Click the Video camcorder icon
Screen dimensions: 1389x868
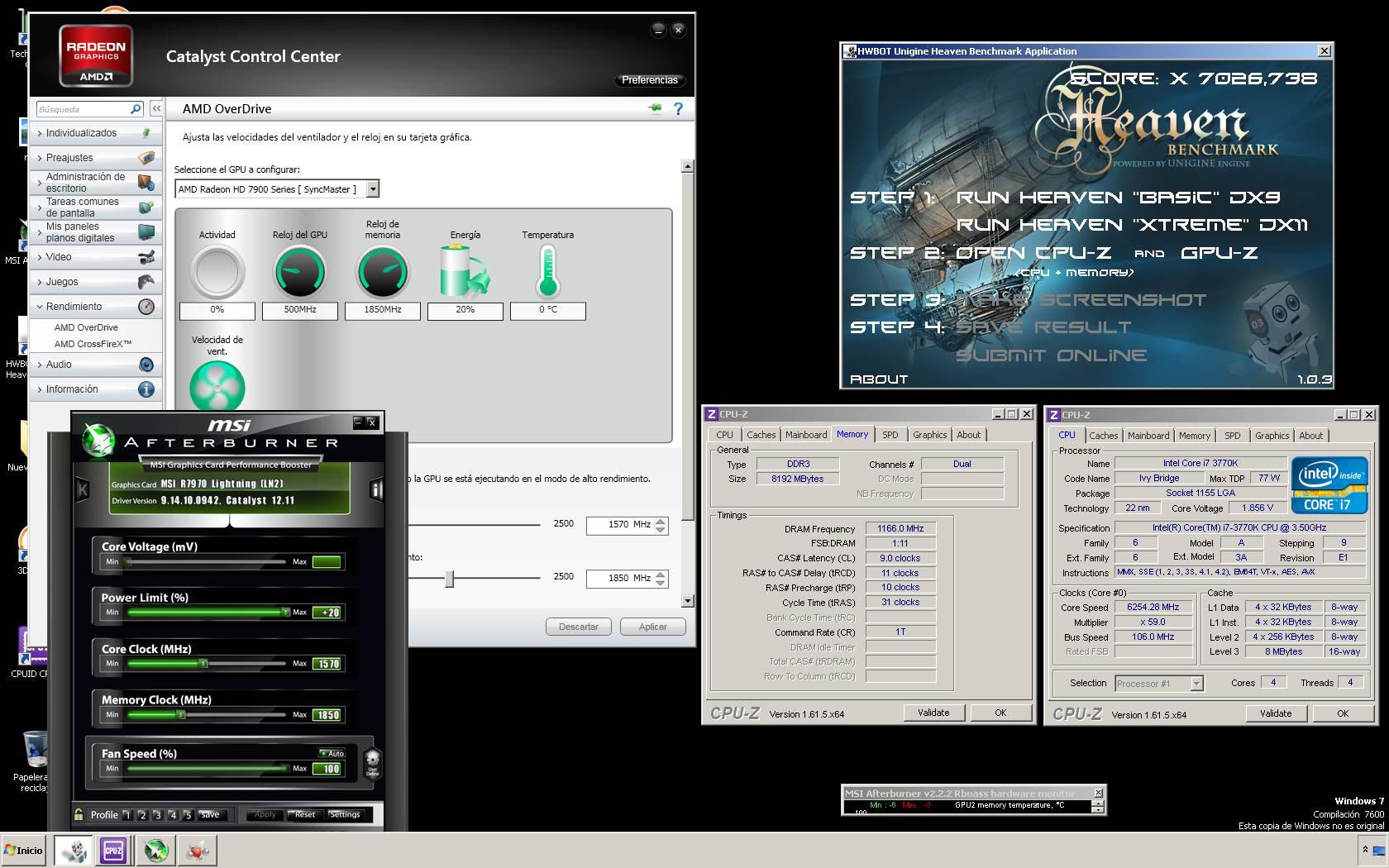(x=146, y=257)
